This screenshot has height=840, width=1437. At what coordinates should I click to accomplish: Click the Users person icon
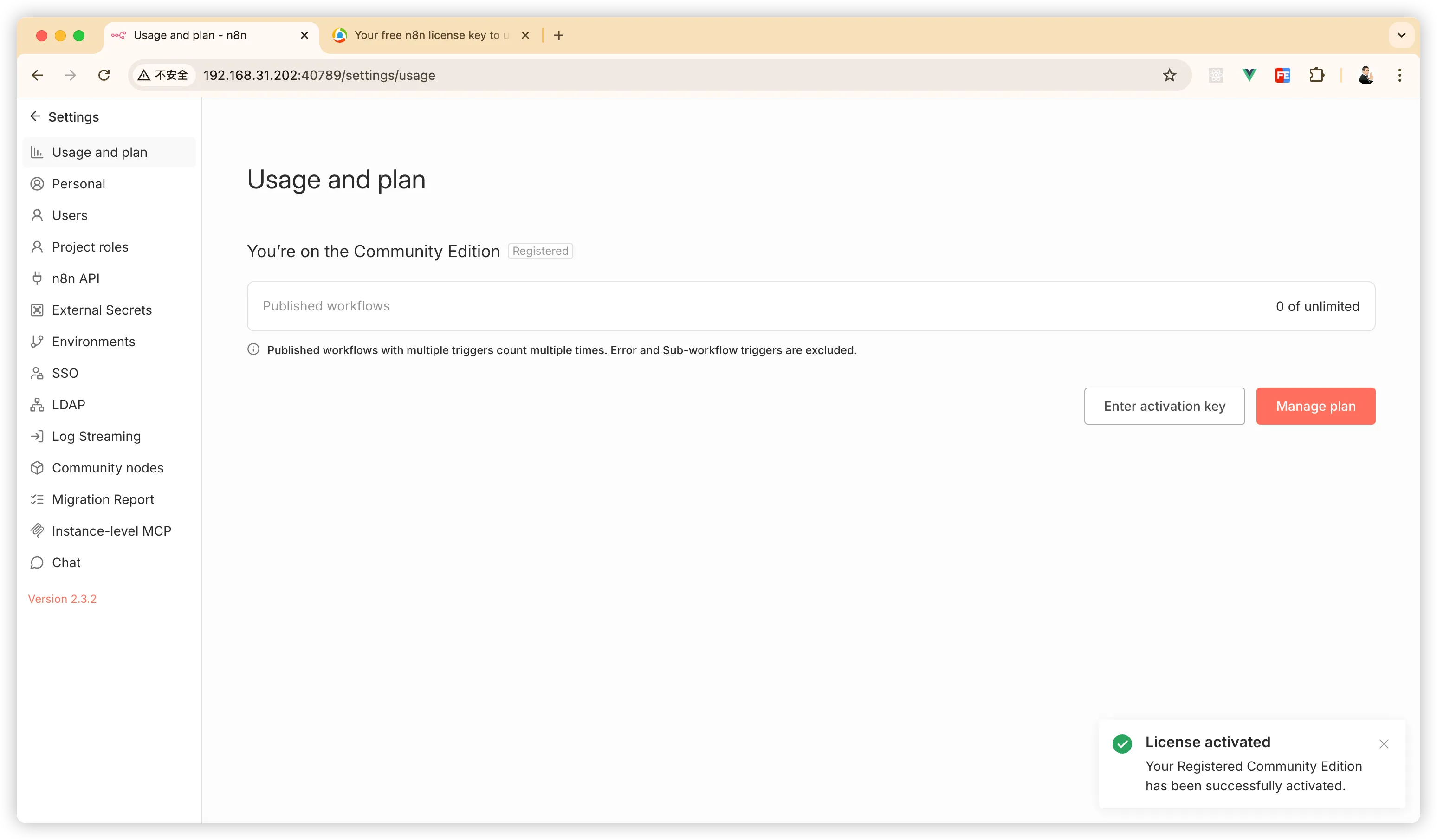click(37, 215)
